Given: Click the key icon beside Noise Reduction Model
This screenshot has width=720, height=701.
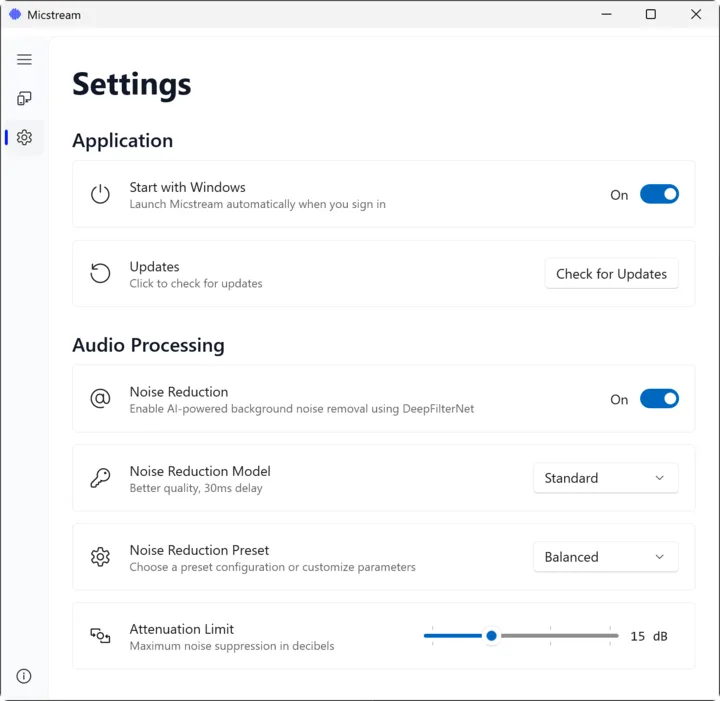Looking at the screenshot, I should [x=100, y=478].
